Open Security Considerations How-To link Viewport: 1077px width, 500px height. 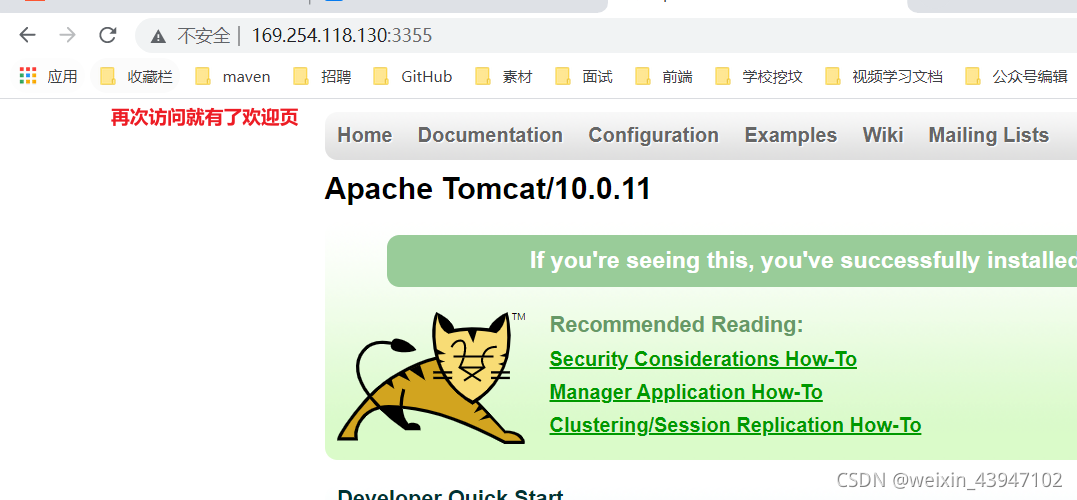point(703,359)
